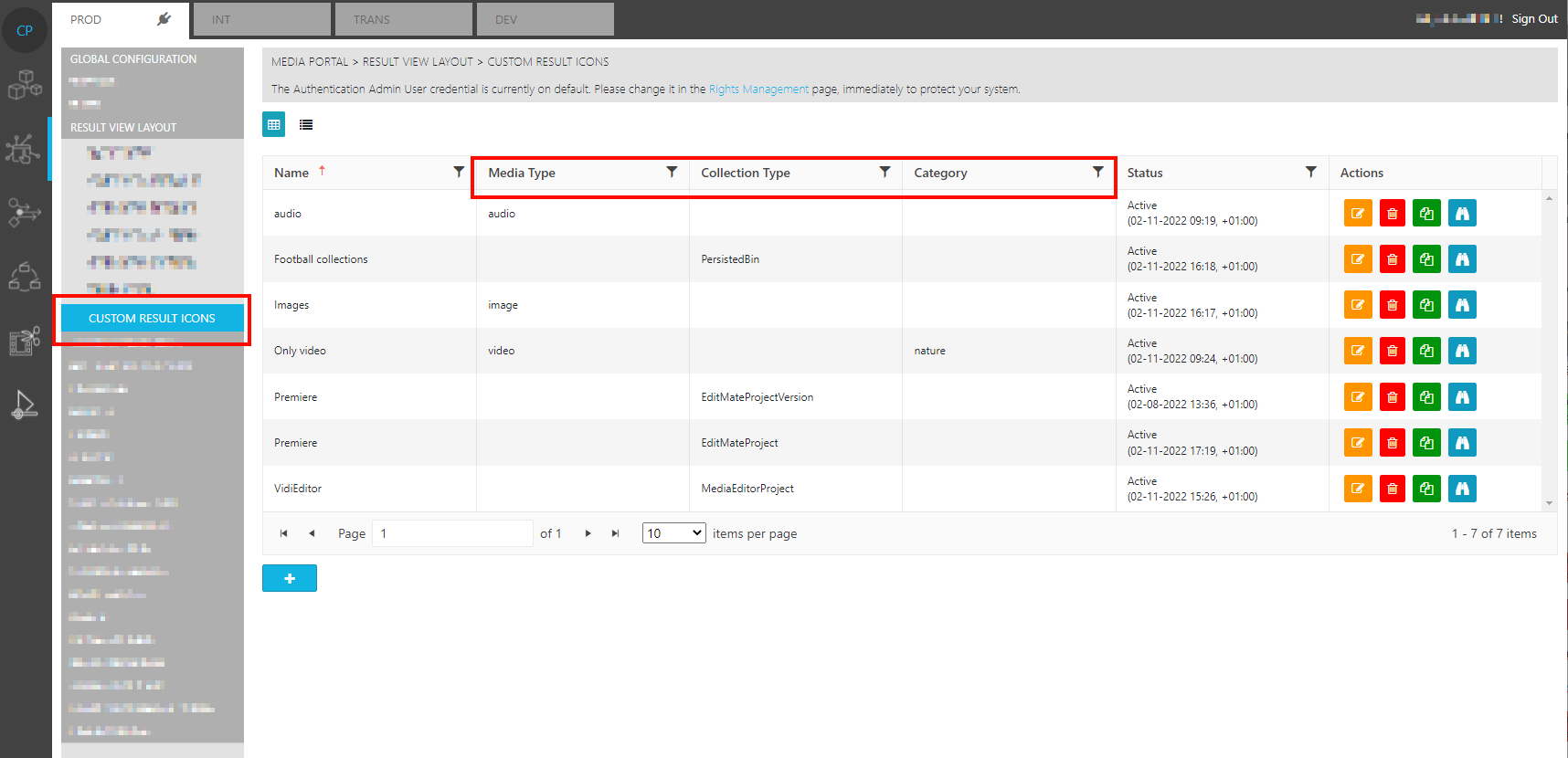Viewport: 1568px width, 758px height.
Task: Duplicate the Images row entry
Action: (1426, 305)
